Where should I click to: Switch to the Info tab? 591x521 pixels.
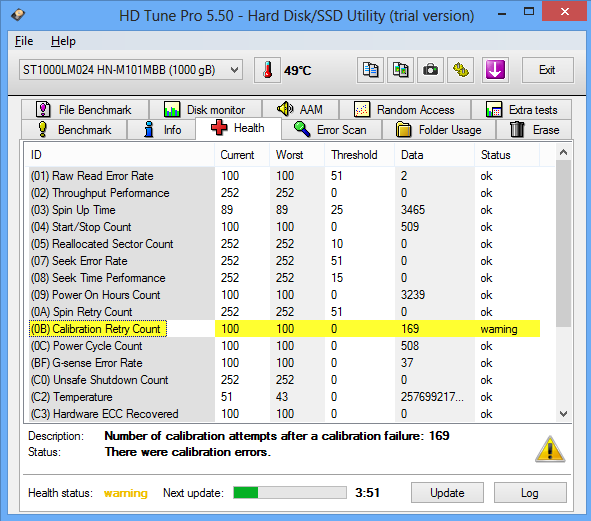point(162,130)
